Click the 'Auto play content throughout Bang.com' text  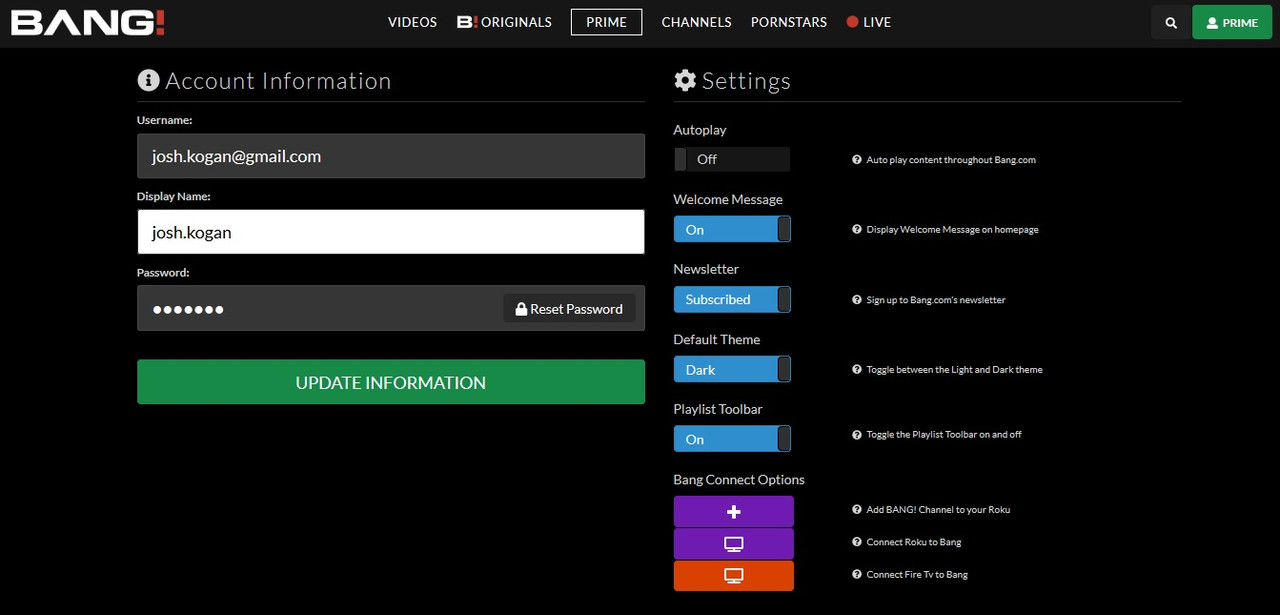(x=951, y=160)
